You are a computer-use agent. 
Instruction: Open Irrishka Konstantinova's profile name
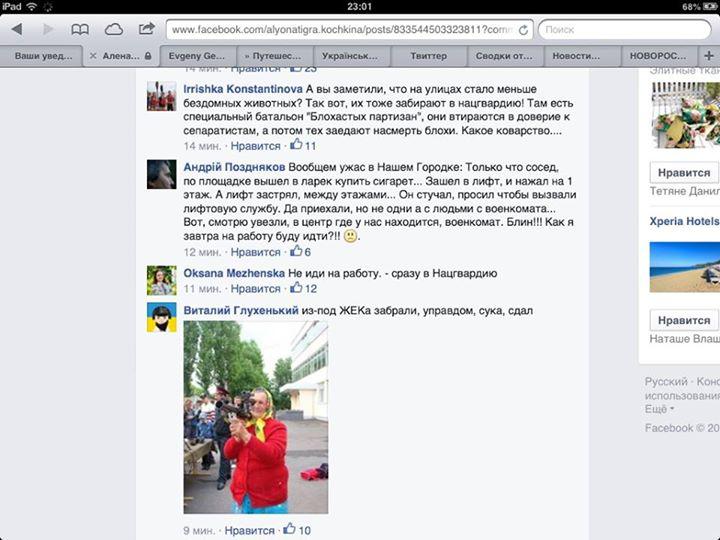tap(243, 89)
